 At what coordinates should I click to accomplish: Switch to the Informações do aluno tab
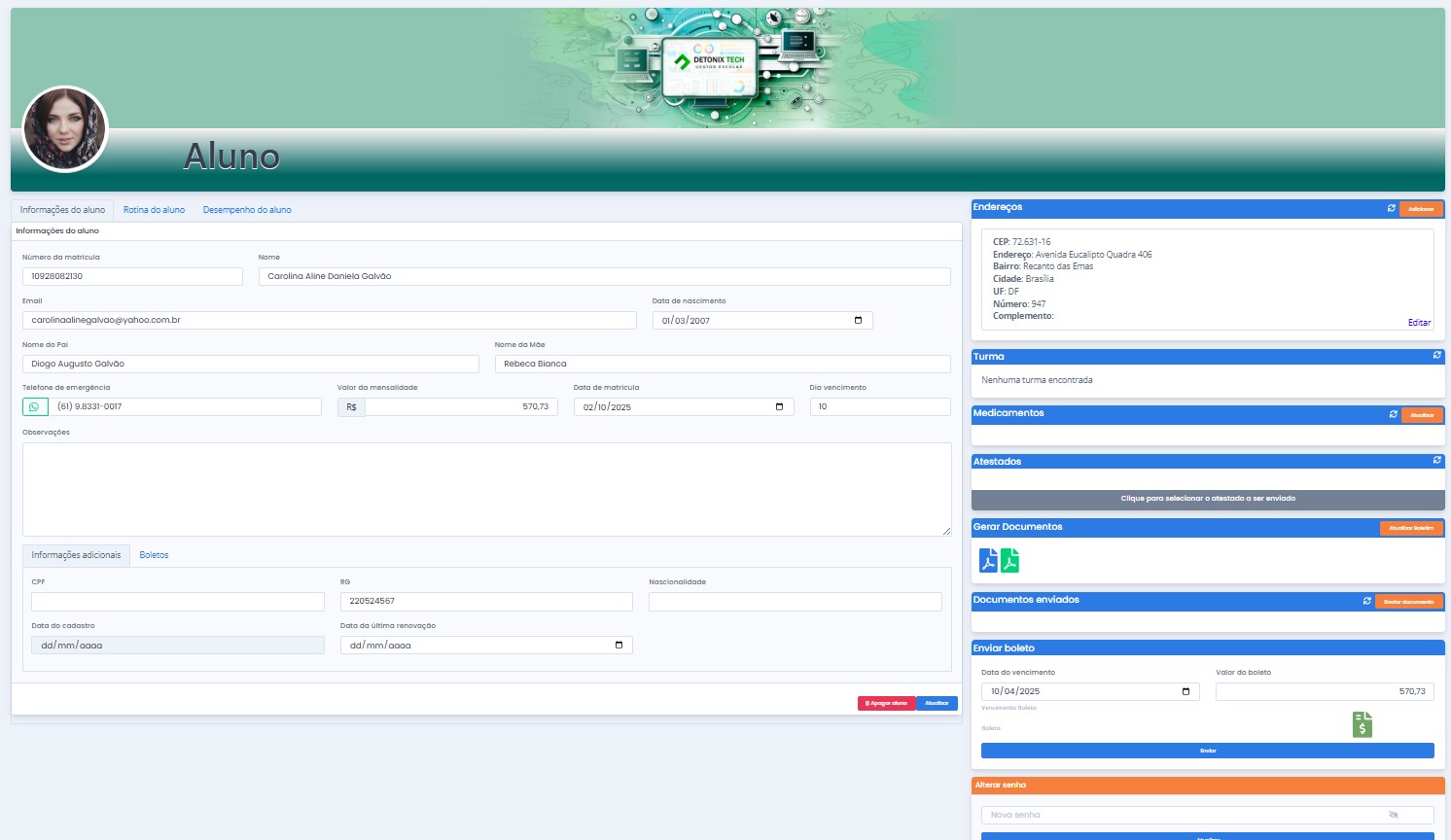coord(62,210)
